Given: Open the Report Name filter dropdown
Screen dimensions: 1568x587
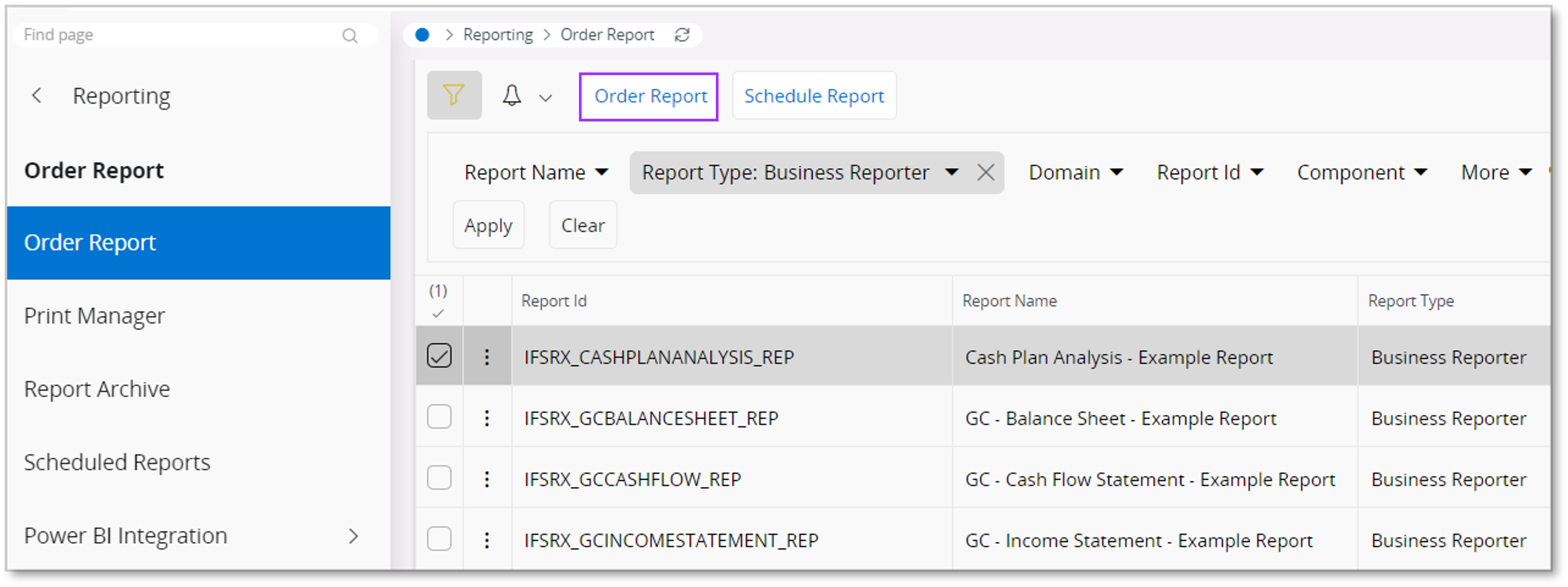Looking at the screenshot, I should tap(536, 173).
